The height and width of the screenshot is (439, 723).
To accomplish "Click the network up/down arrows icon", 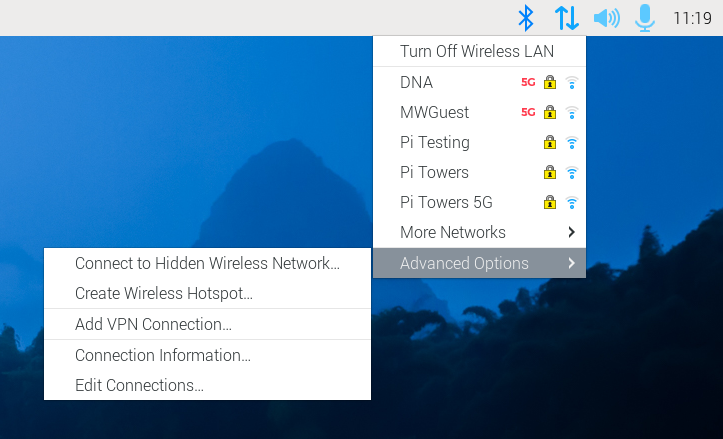I will [x=567, y=18].
